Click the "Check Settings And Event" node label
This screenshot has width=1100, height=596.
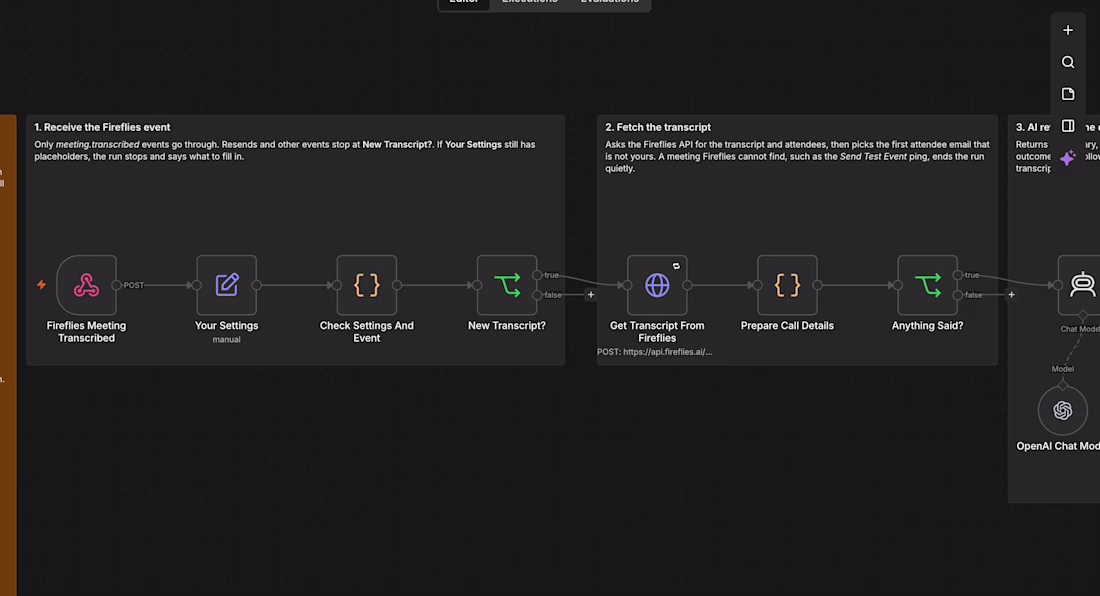click(x=366, y=332)
